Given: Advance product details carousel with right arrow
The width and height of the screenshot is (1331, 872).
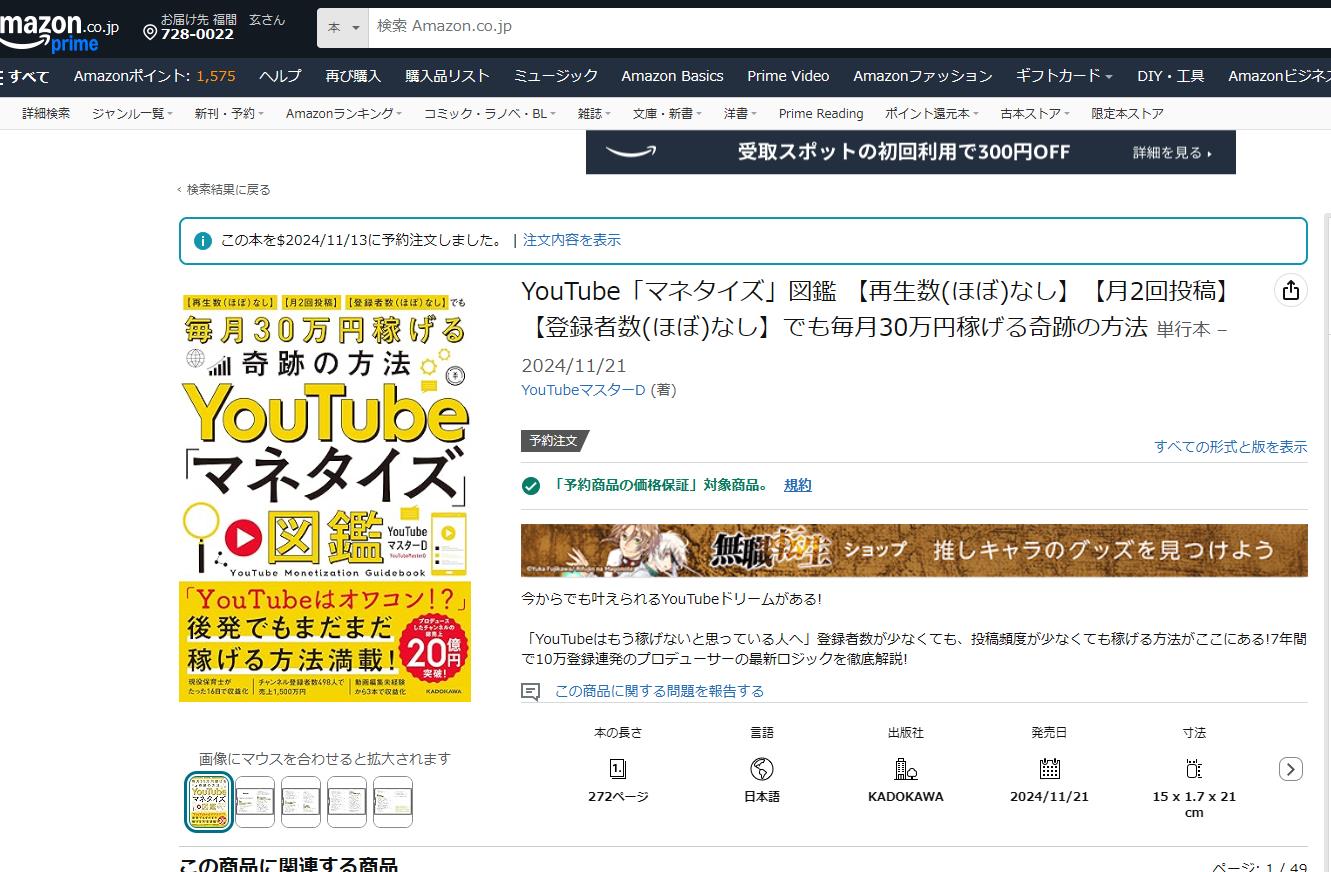Looking at the screenshot, I should [x=1291, y=769].
